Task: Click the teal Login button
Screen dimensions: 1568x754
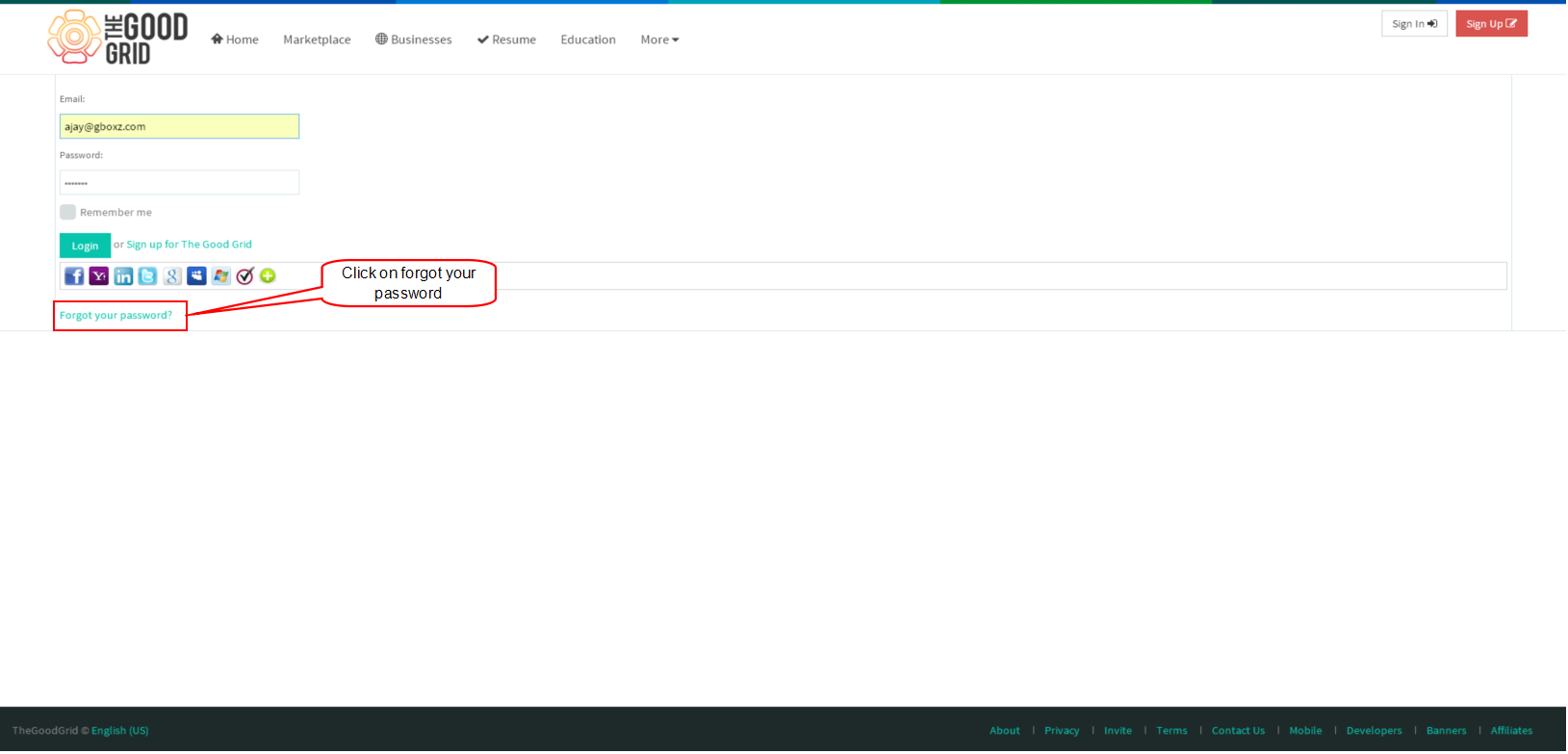Action: 85,246
